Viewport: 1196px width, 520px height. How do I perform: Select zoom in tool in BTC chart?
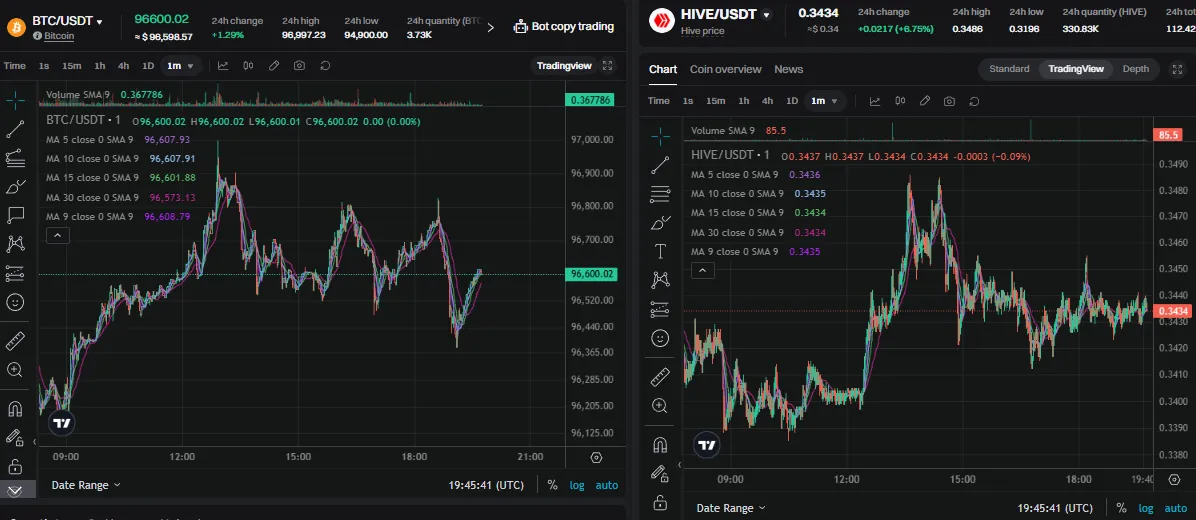click(x=15, y=370)
